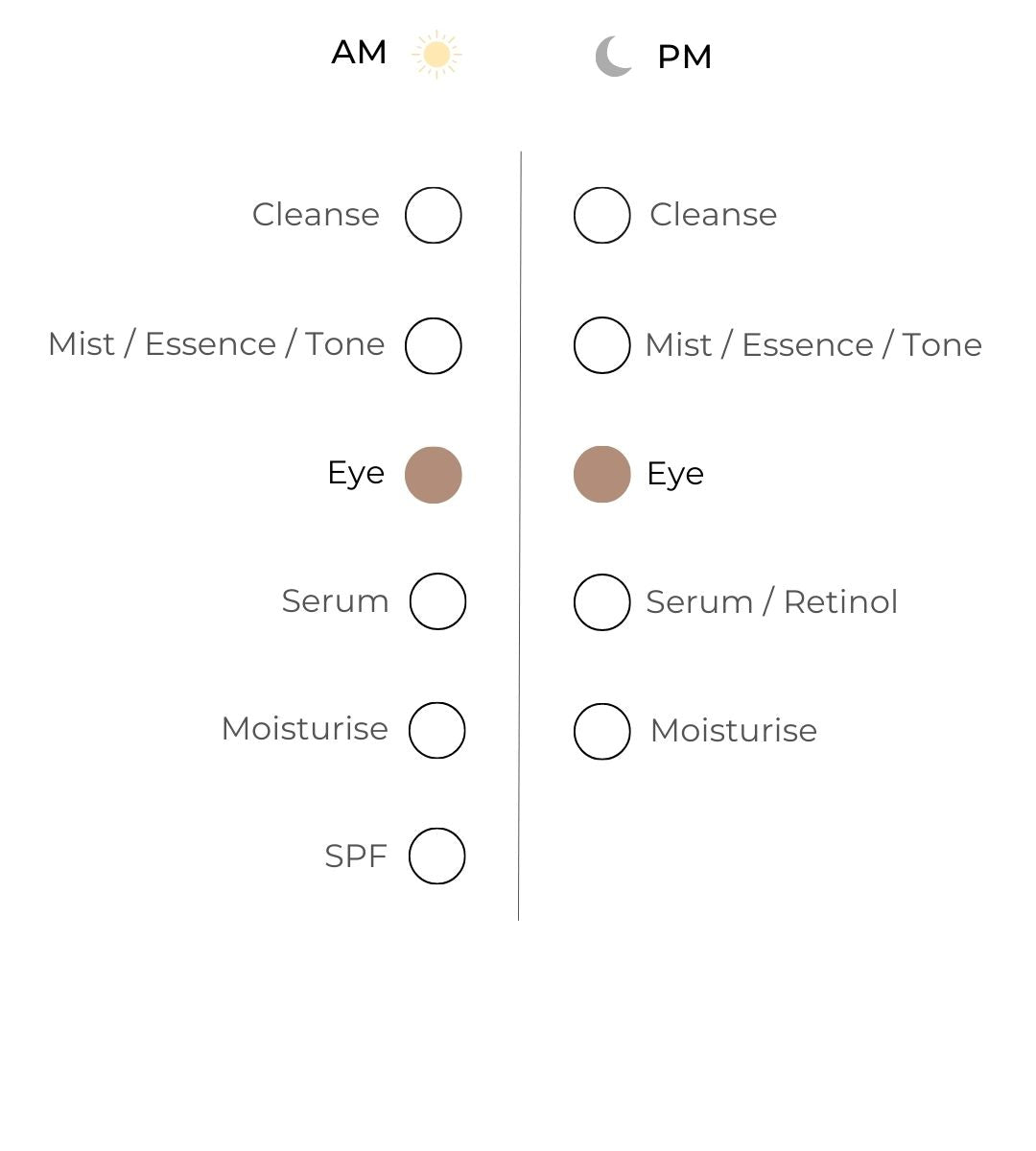Click the AM Serum label

click(335, 601)
